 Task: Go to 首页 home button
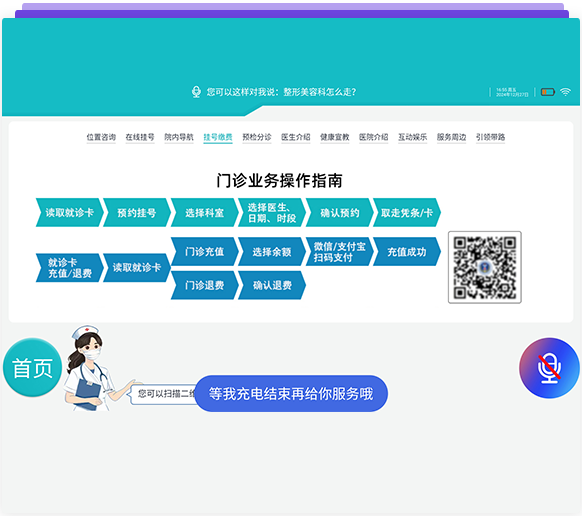point(32,368)
